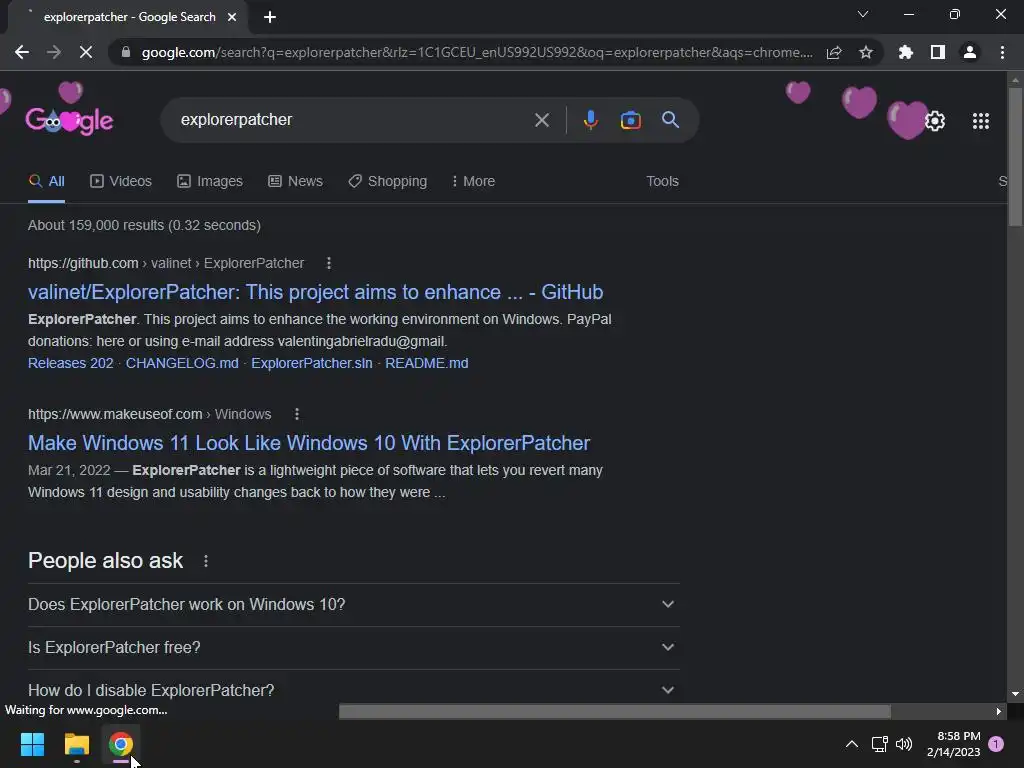Open the Chrome profile icon
Screen dimensions: 1024x768
pyautogui.click(x=970, y=52)
